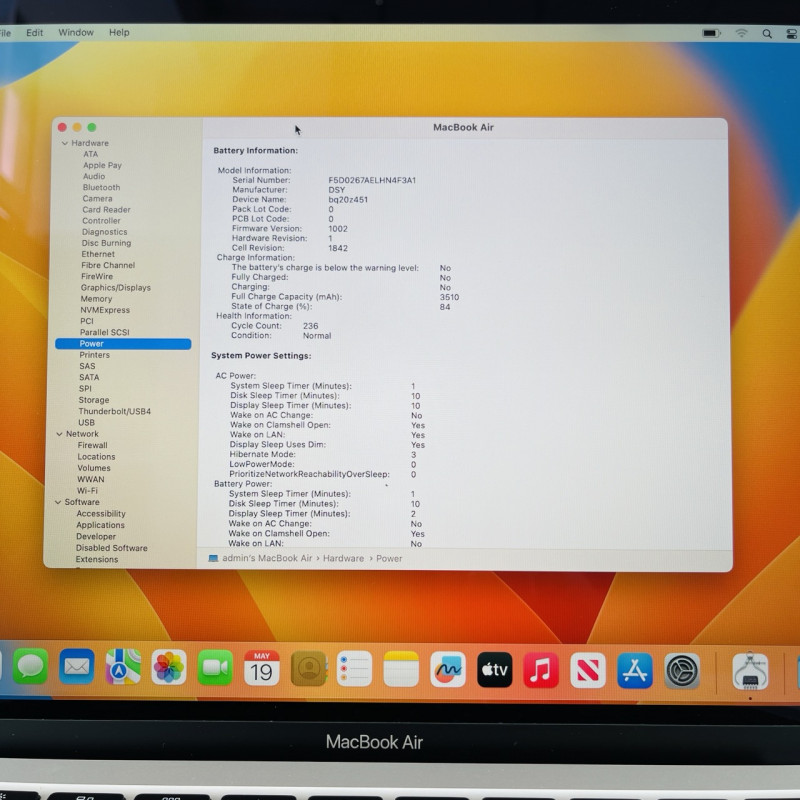Select PCI in the sidebar
Image resolution: width=800 pixels, height=800 pixels.
87,321
